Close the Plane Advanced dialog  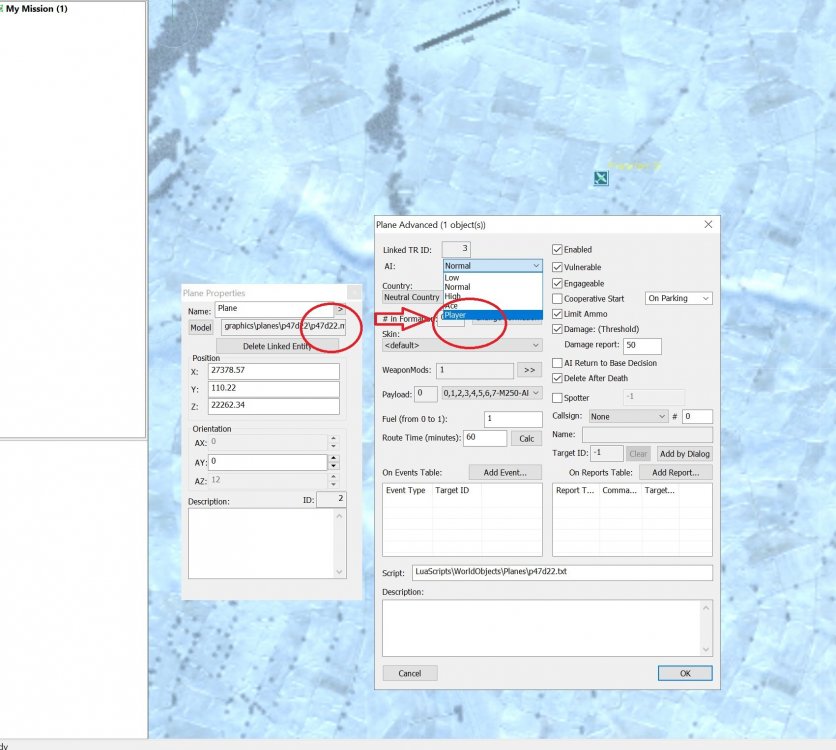point(708,225)
